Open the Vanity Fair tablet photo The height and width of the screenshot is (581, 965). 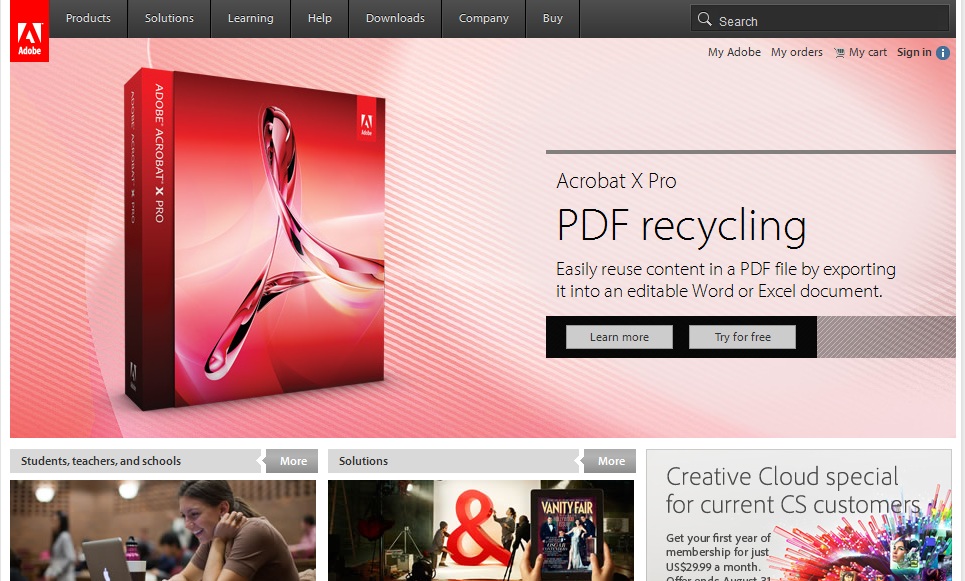pyautogui.click(x=481, y=531)
